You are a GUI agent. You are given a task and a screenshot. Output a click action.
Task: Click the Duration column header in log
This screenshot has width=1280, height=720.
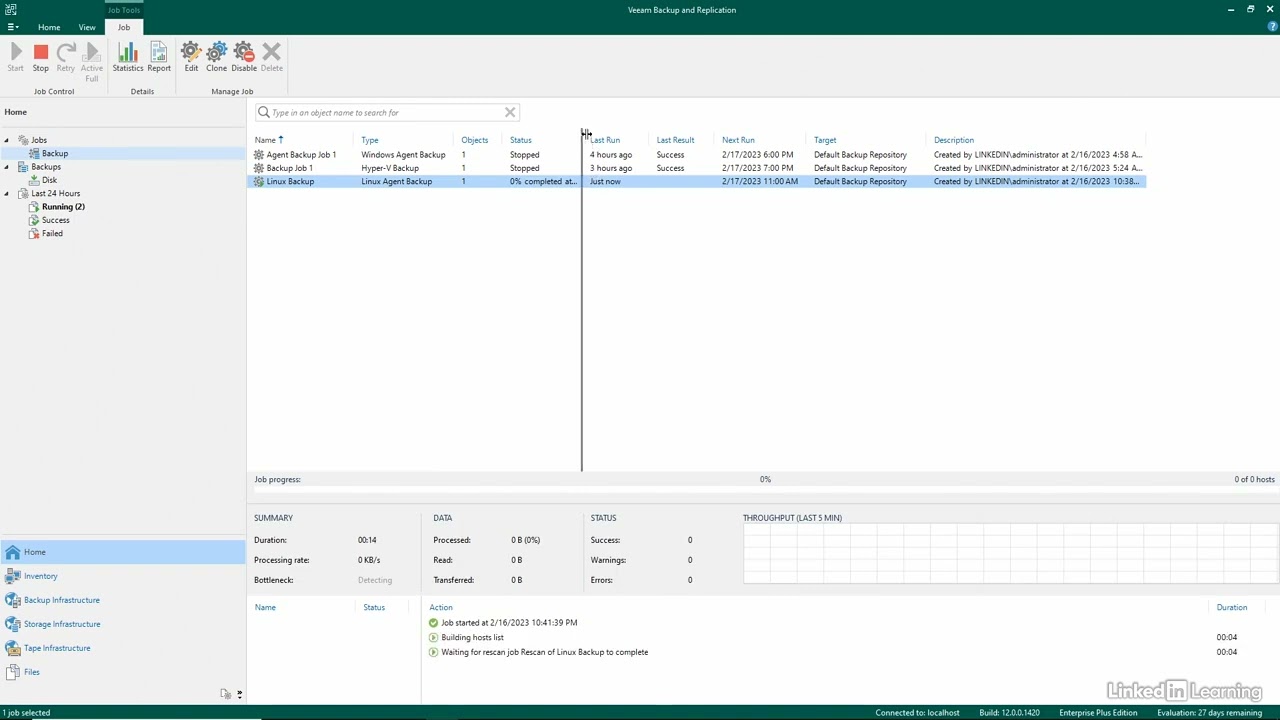pyautogui.click(x=1232, y=607)
